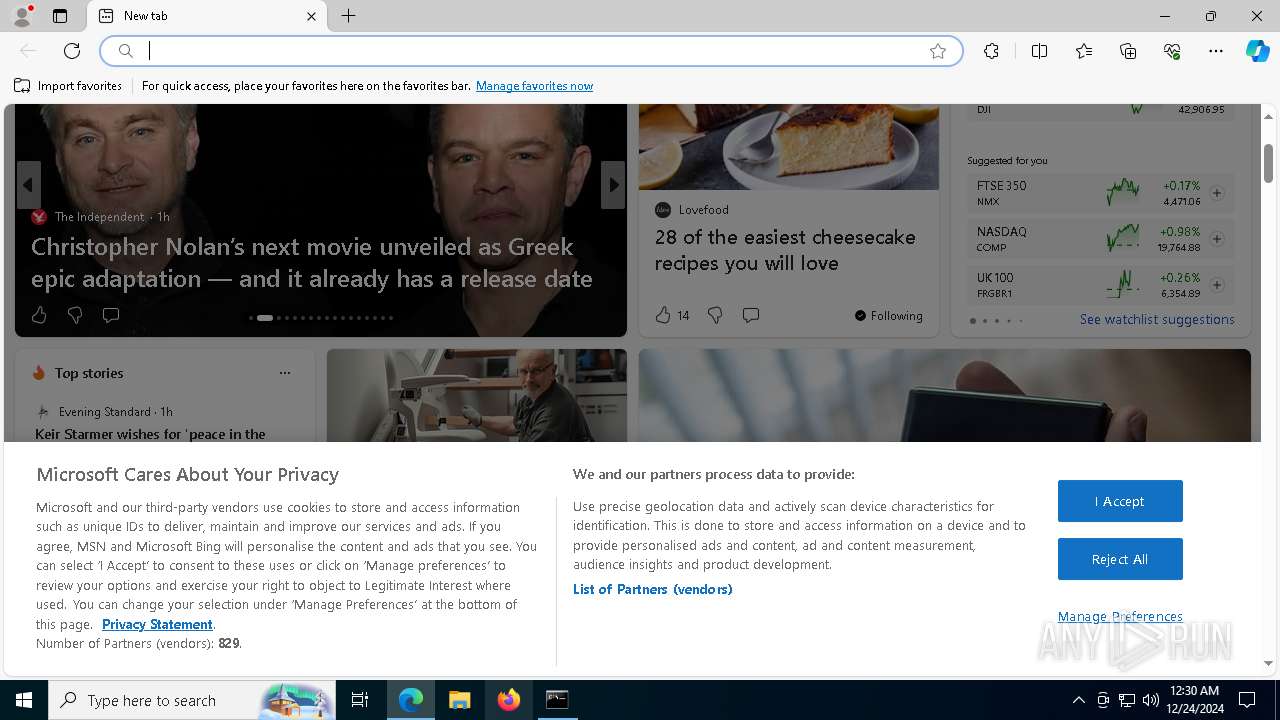
Task: Add FTSE 350 to watchlist
Action: point(1217,193)
